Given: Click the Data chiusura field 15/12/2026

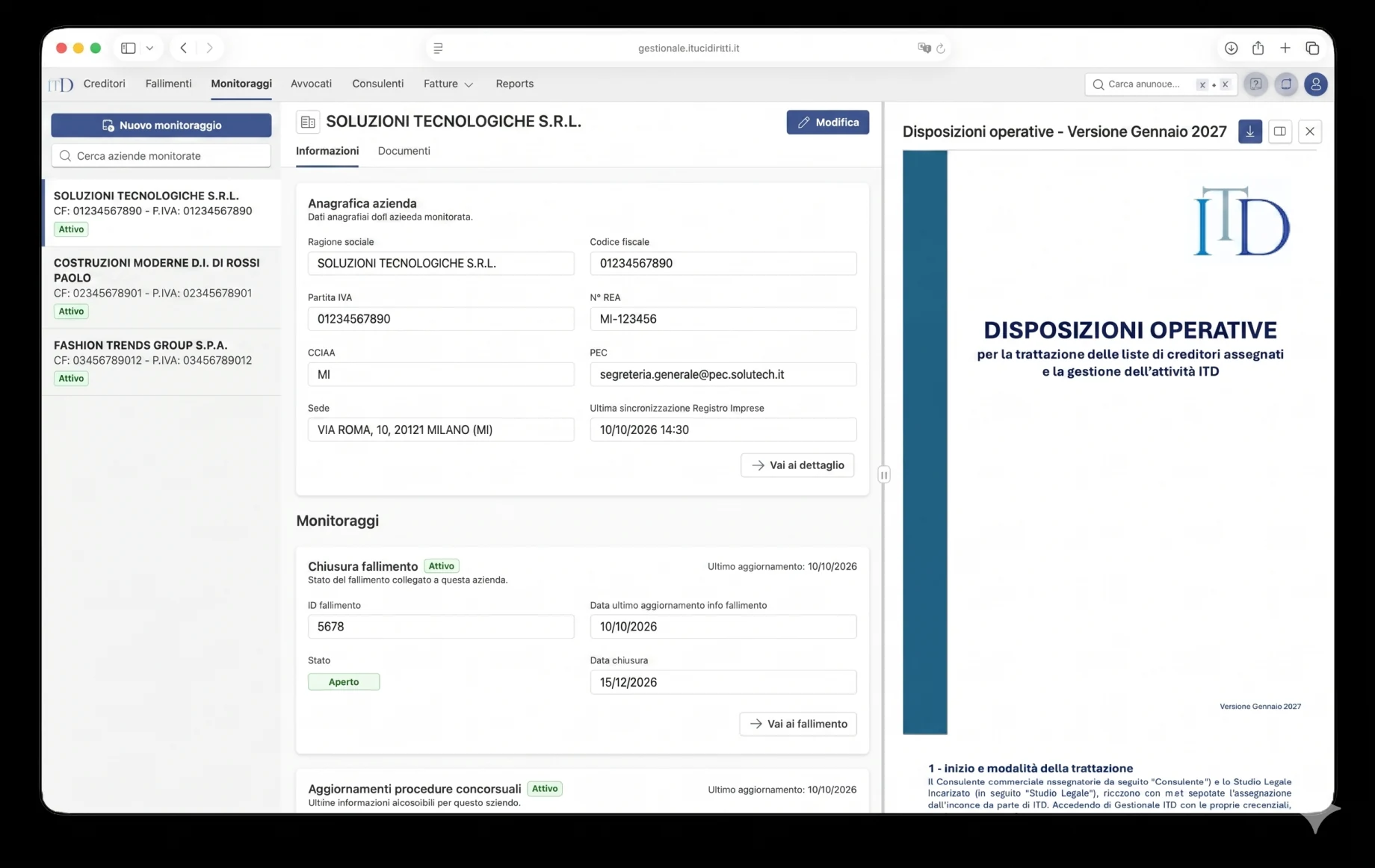Looking at the screenshot, I should [723, 682].
